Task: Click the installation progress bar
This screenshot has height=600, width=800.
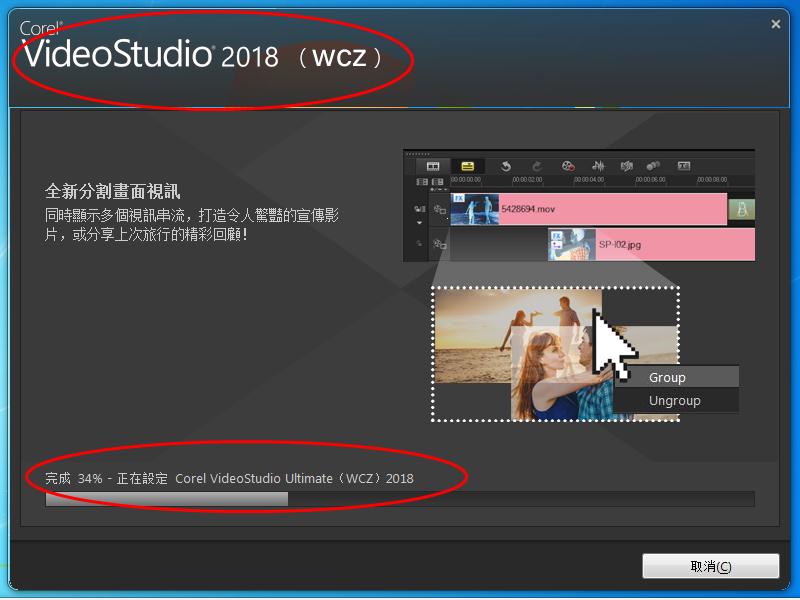Action: click(x=400, y=499)
